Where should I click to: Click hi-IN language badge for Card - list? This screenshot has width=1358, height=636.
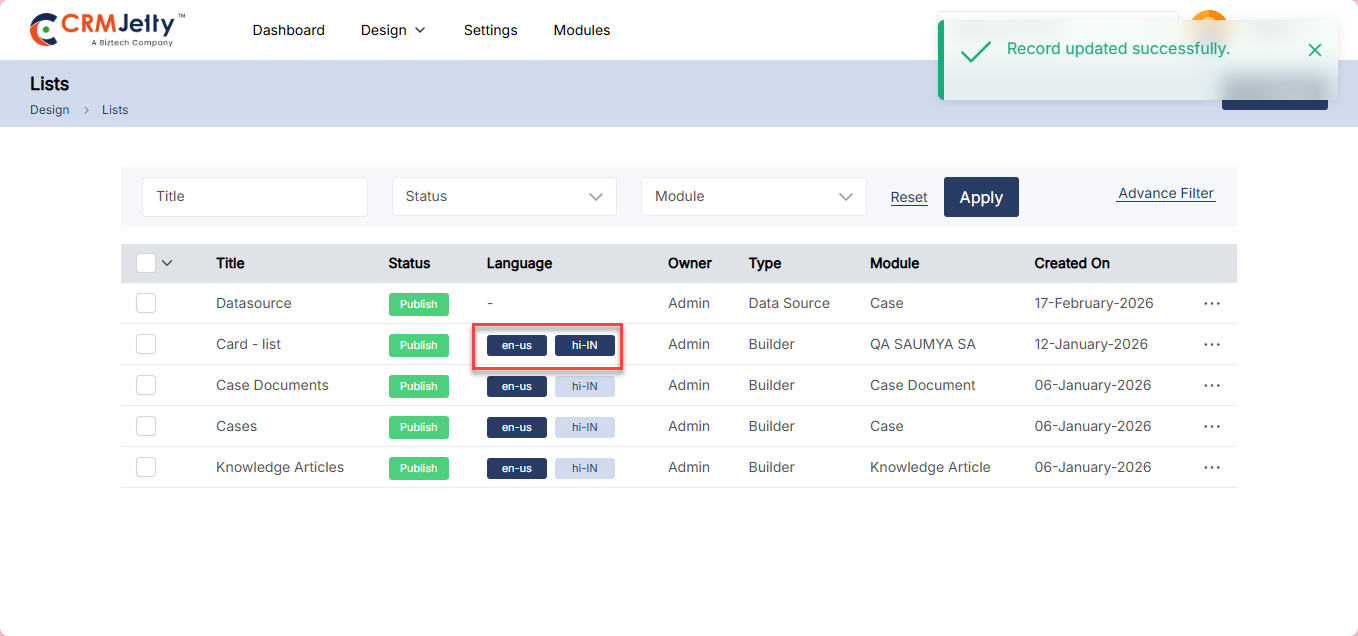pyautogui.click(x=584, y=345)
